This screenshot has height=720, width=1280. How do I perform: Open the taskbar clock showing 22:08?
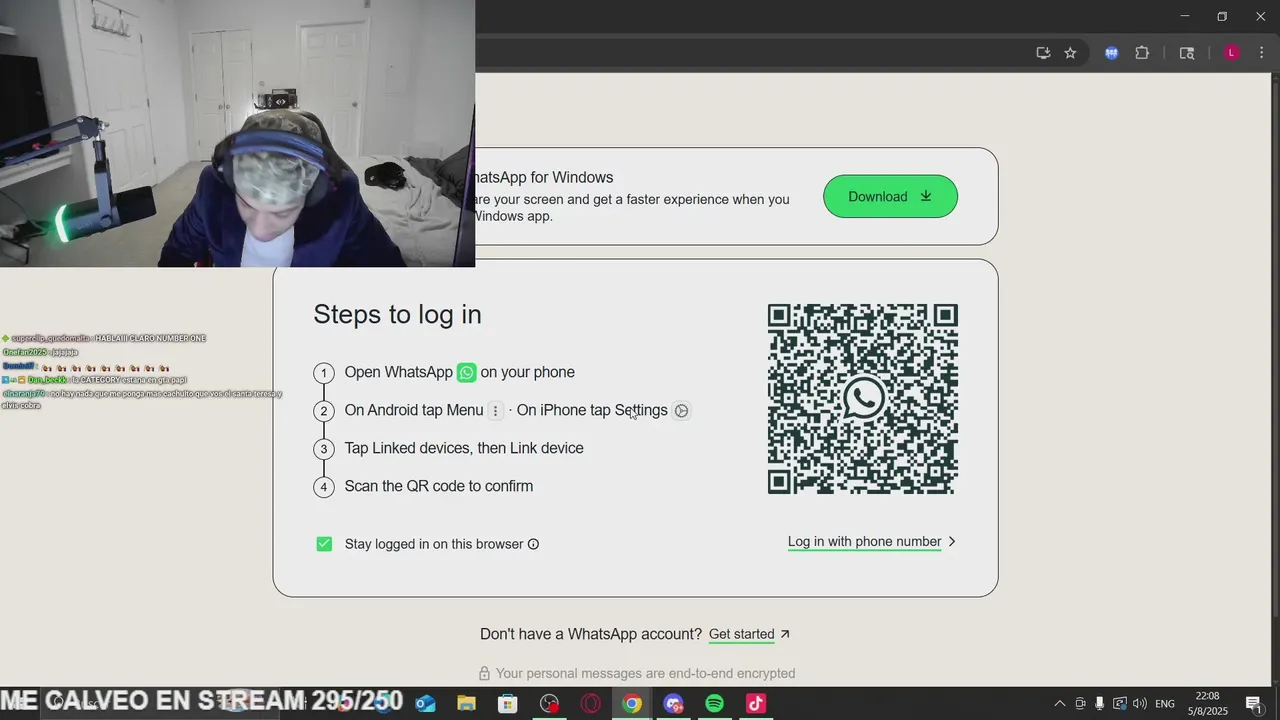click(1208, 704)
